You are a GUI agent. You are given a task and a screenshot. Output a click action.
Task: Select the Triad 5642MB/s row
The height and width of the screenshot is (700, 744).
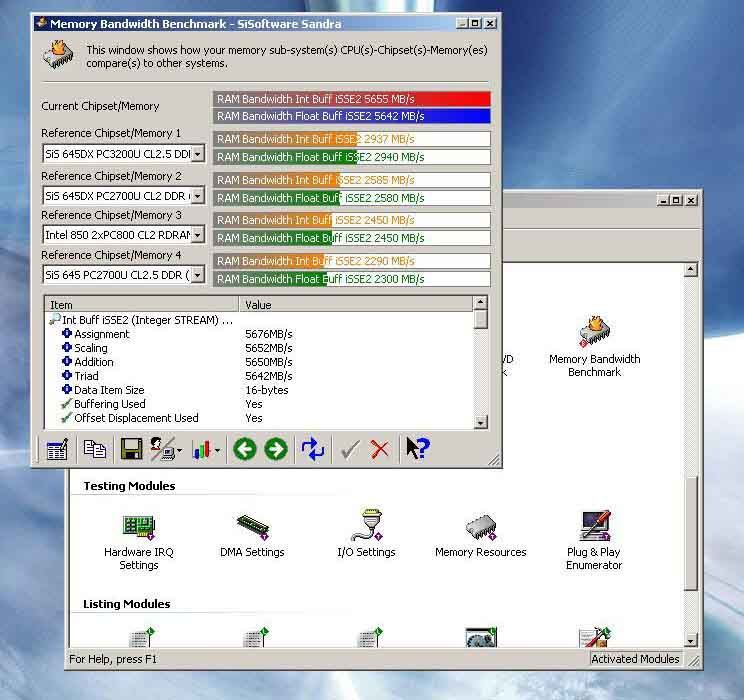[259, 376]
